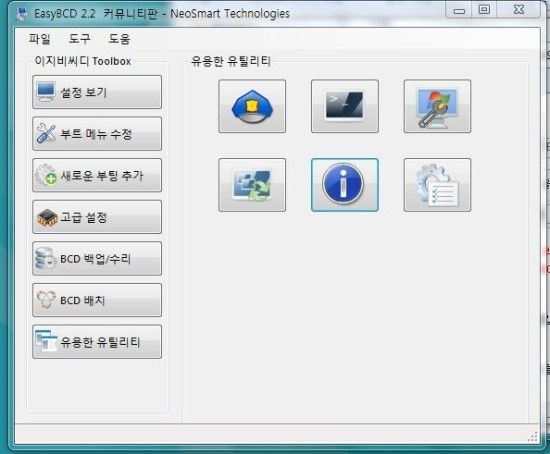Maximize the EasyBCD window

tap(484, 10)
